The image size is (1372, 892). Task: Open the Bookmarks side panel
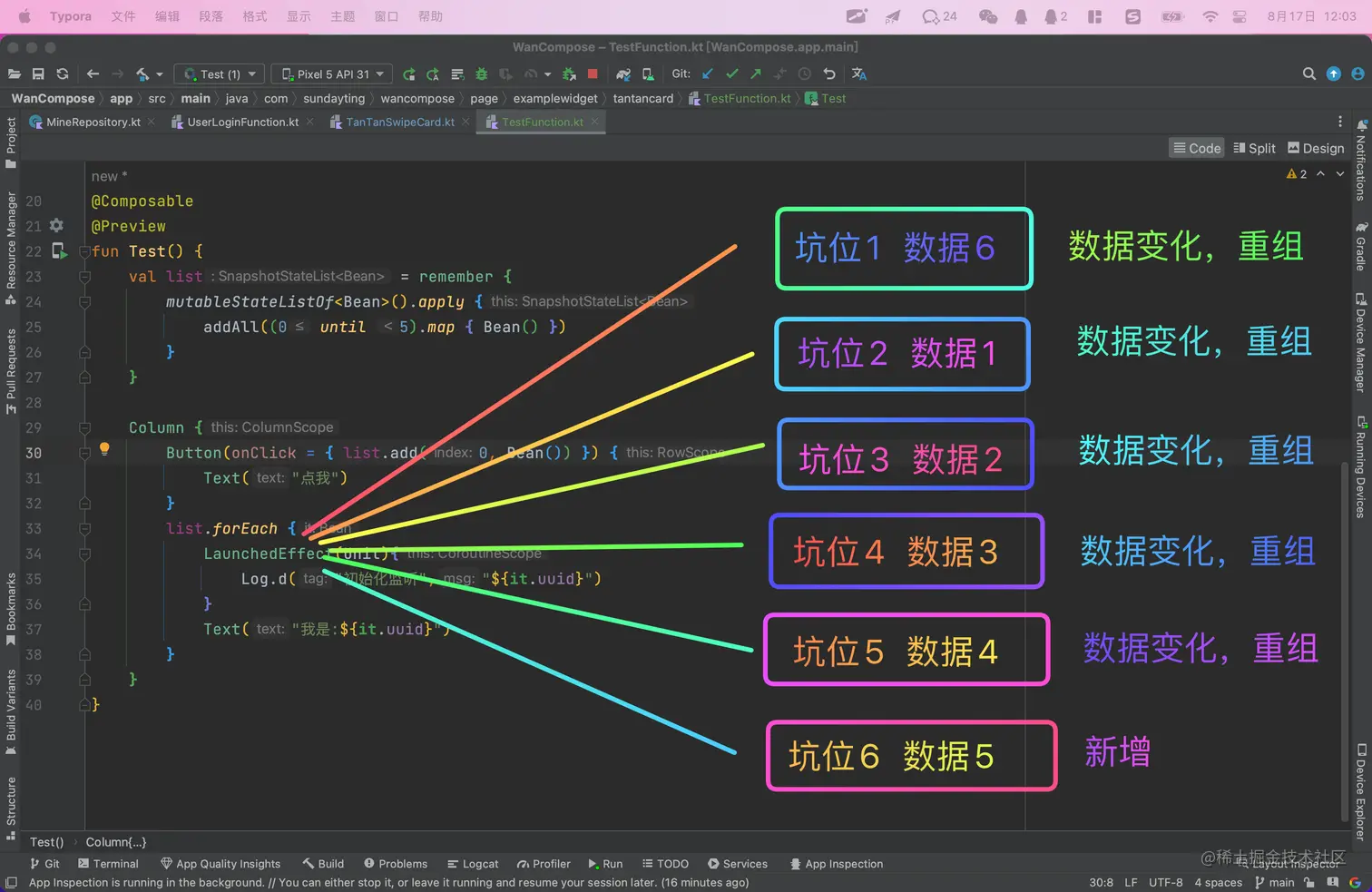tap(11, 610)
